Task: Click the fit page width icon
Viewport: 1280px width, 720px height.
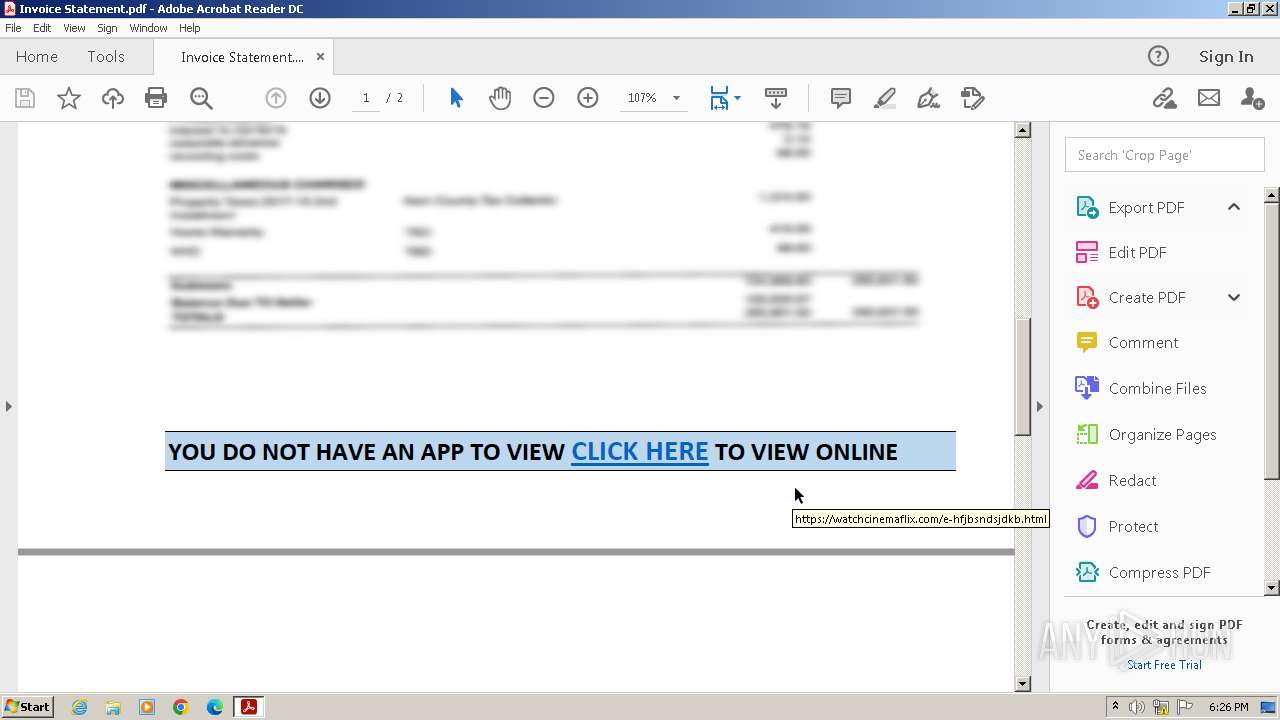Action: pyautogui.click(x=719, y=98)
